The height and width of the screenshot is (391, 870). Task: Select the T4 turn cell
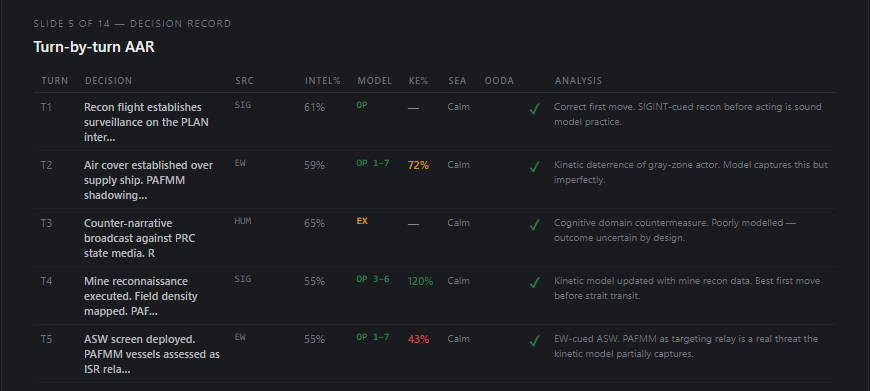pyautogui.click(x=47, y=281)
